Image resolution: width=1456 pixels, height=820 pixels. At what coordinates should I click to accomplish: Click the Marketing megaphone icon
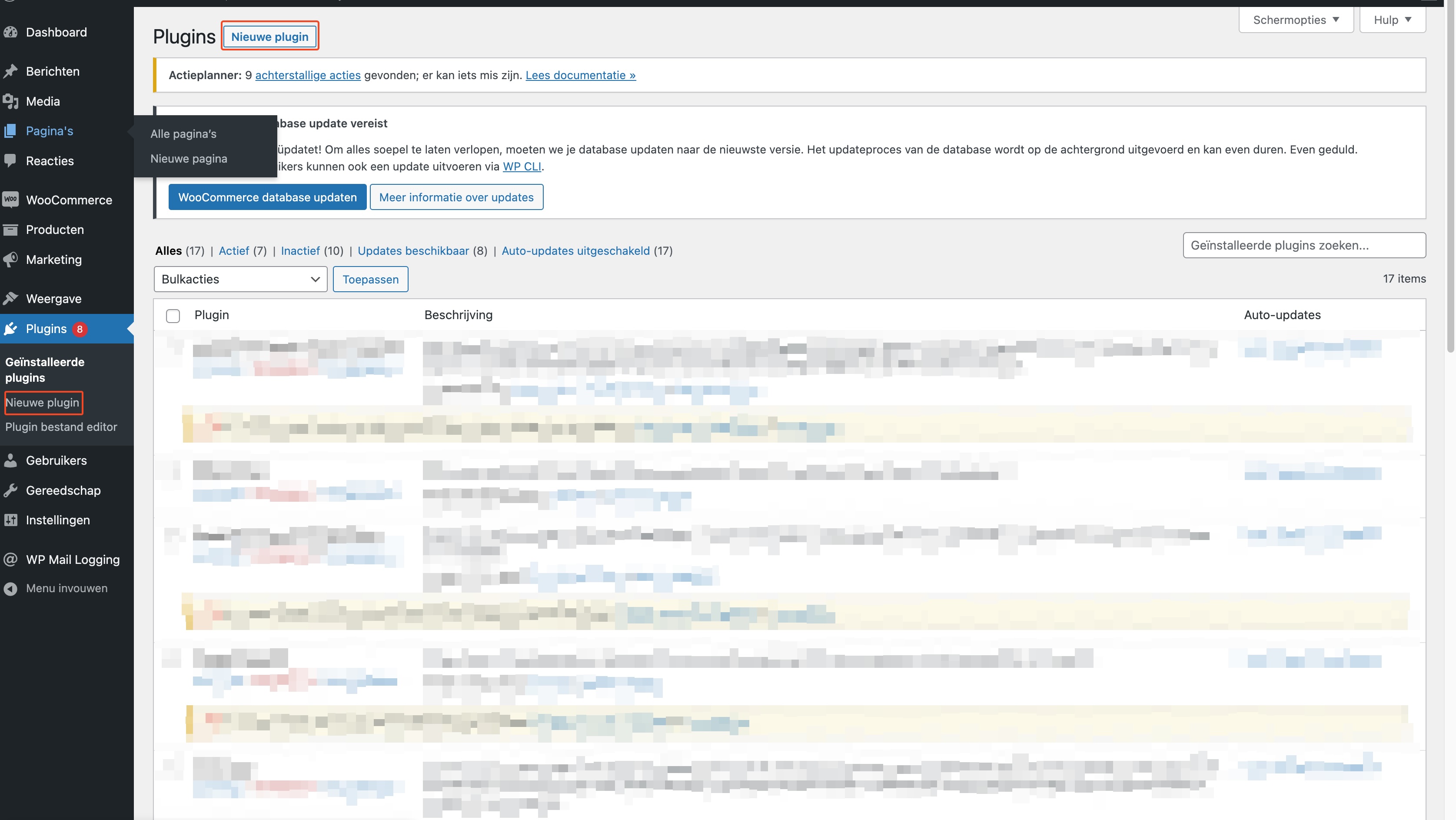point(10,260)
